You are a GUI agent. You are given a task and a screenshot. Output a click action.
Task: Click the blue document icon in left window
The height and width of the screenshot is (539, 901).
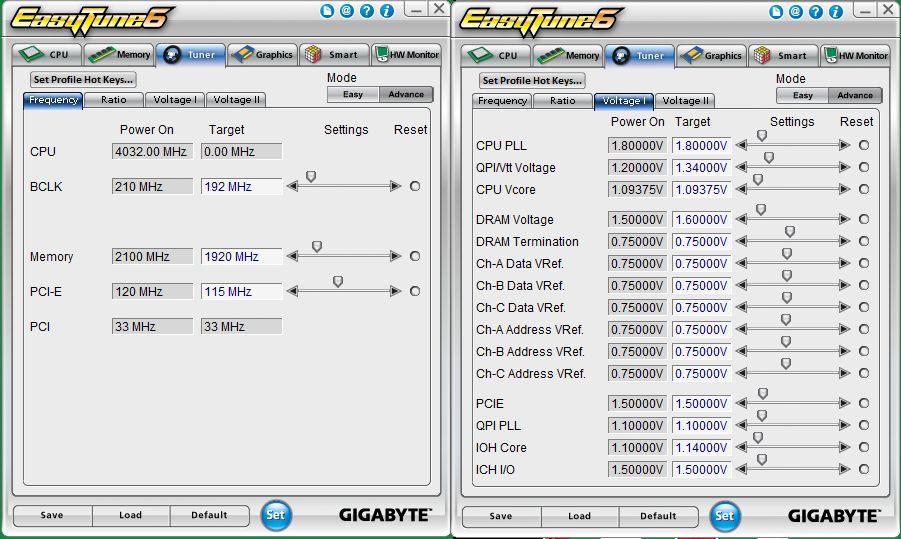pos(327,11)
